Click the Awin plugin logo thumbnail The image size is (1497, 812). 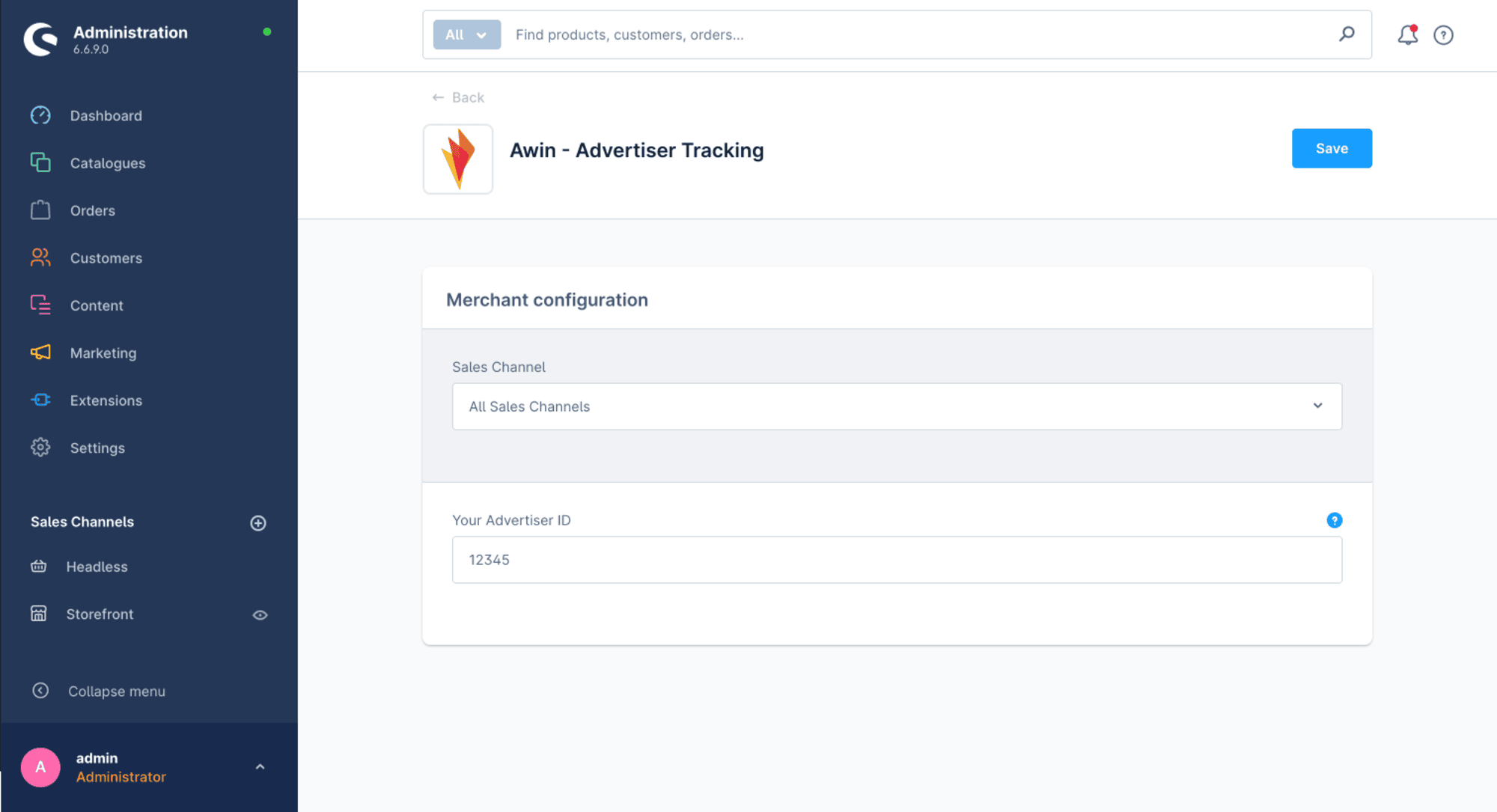(x=458, y=159)
